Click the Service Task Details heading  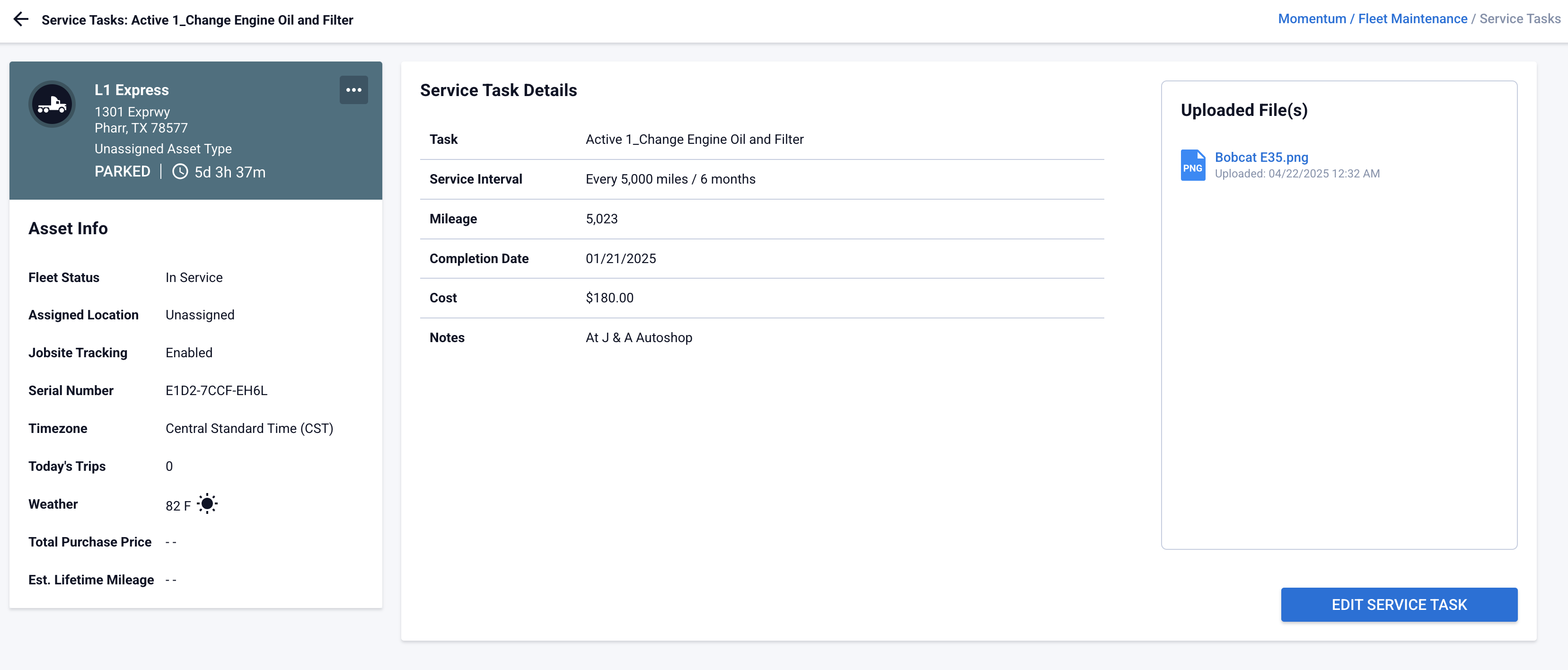pos(498,91)
